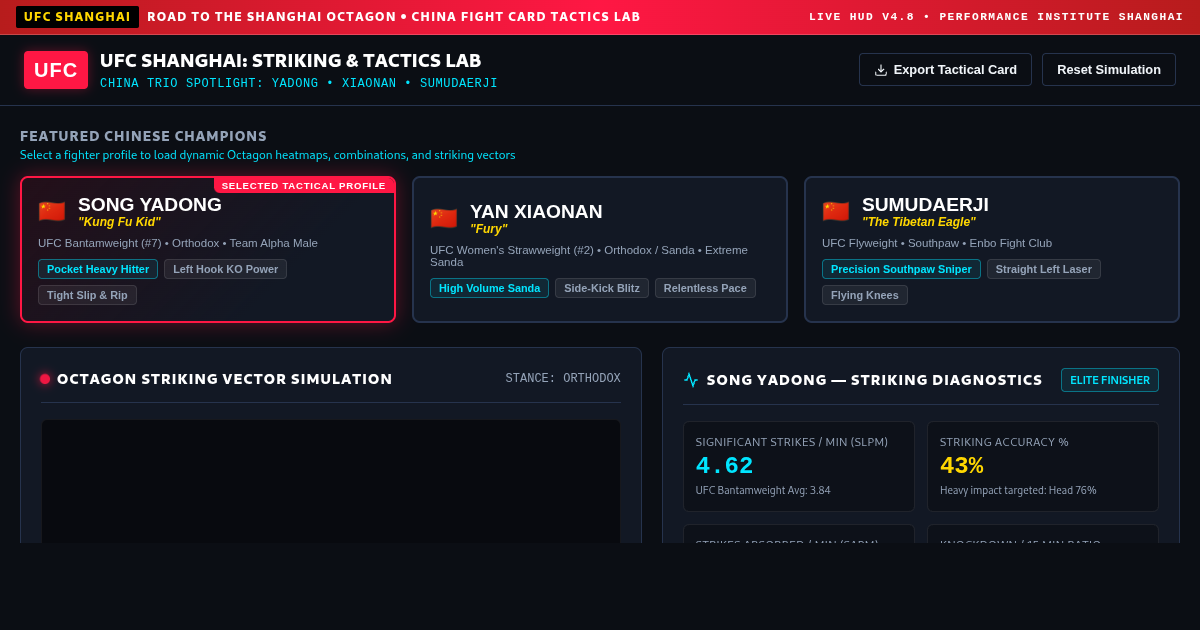Click the Stance: Orthodox label
1200x630 pixels.
[x=563, y=379]
